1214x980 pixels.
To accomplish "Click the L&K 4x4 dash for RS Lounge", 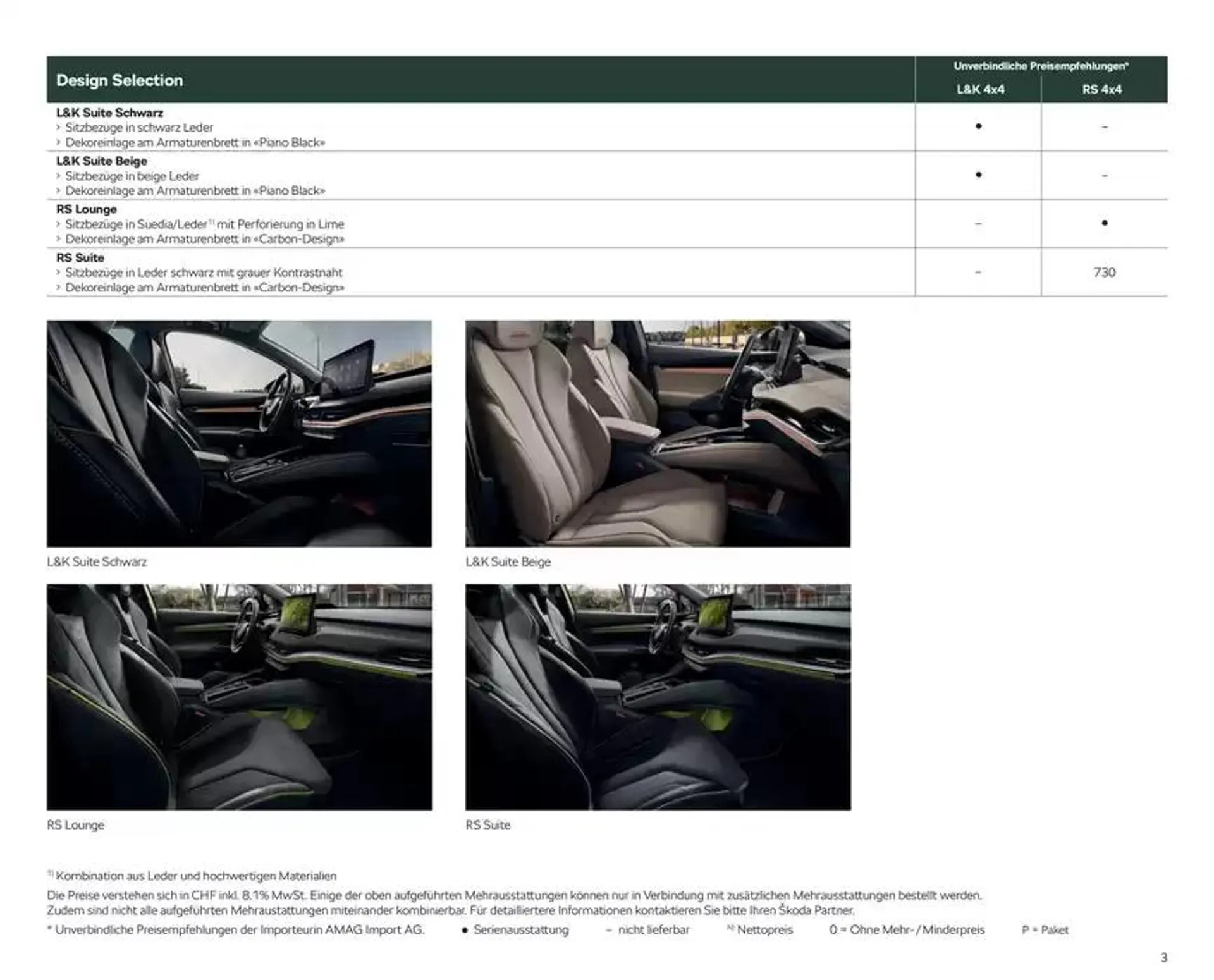I will pos(978,224).
